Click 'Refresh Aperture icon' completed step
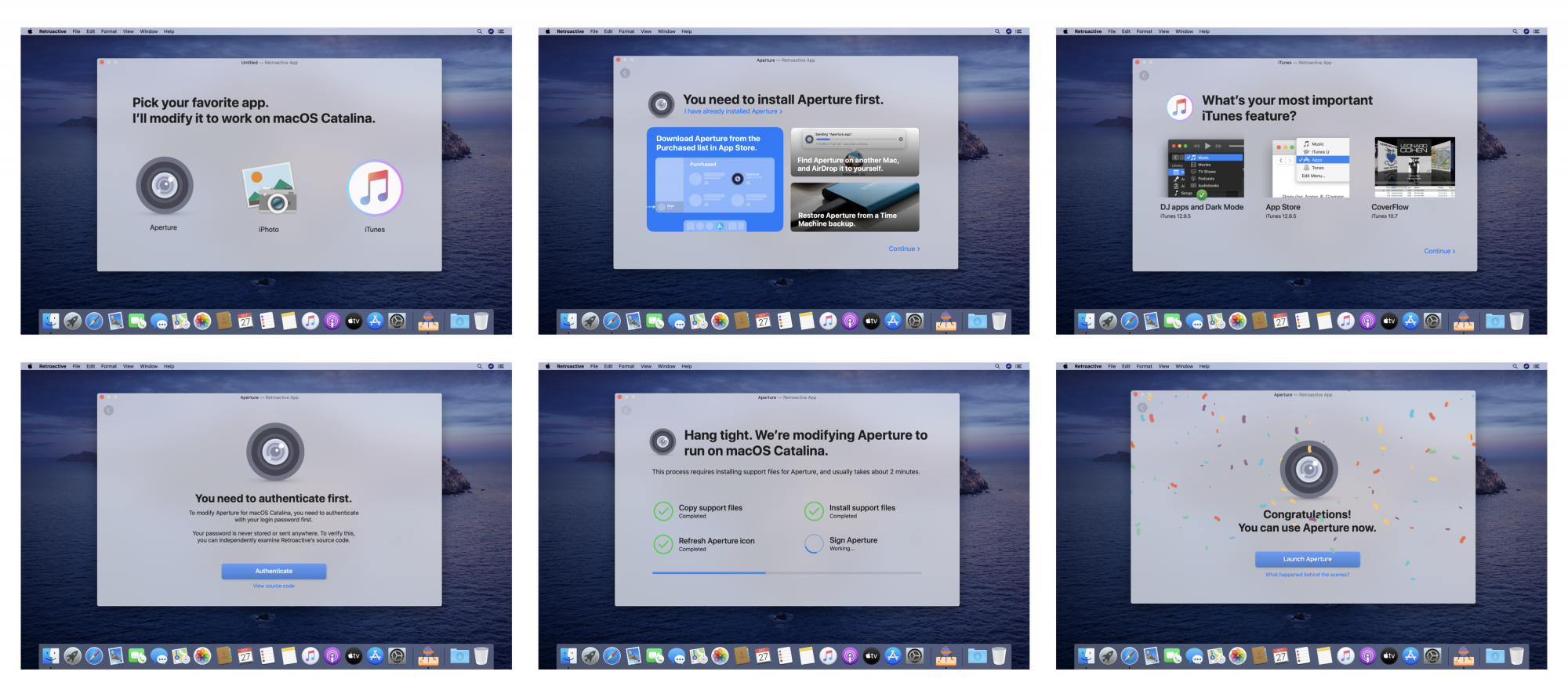Image resolution: width=1568 pixels, height=697 pixels. pyautogui.click(x=704, y=544)
